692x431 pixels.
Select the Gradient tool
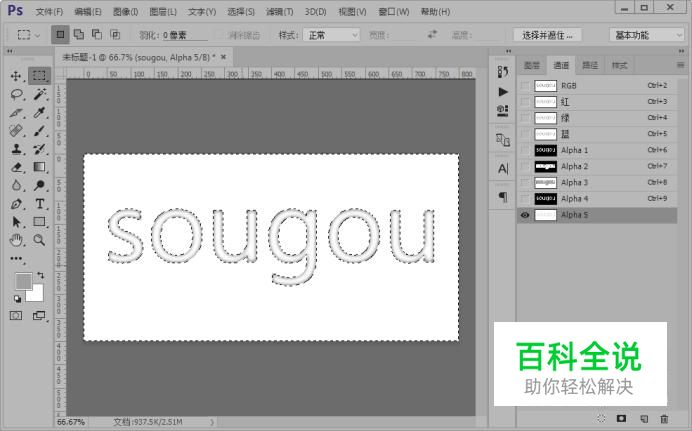[39, 167]
